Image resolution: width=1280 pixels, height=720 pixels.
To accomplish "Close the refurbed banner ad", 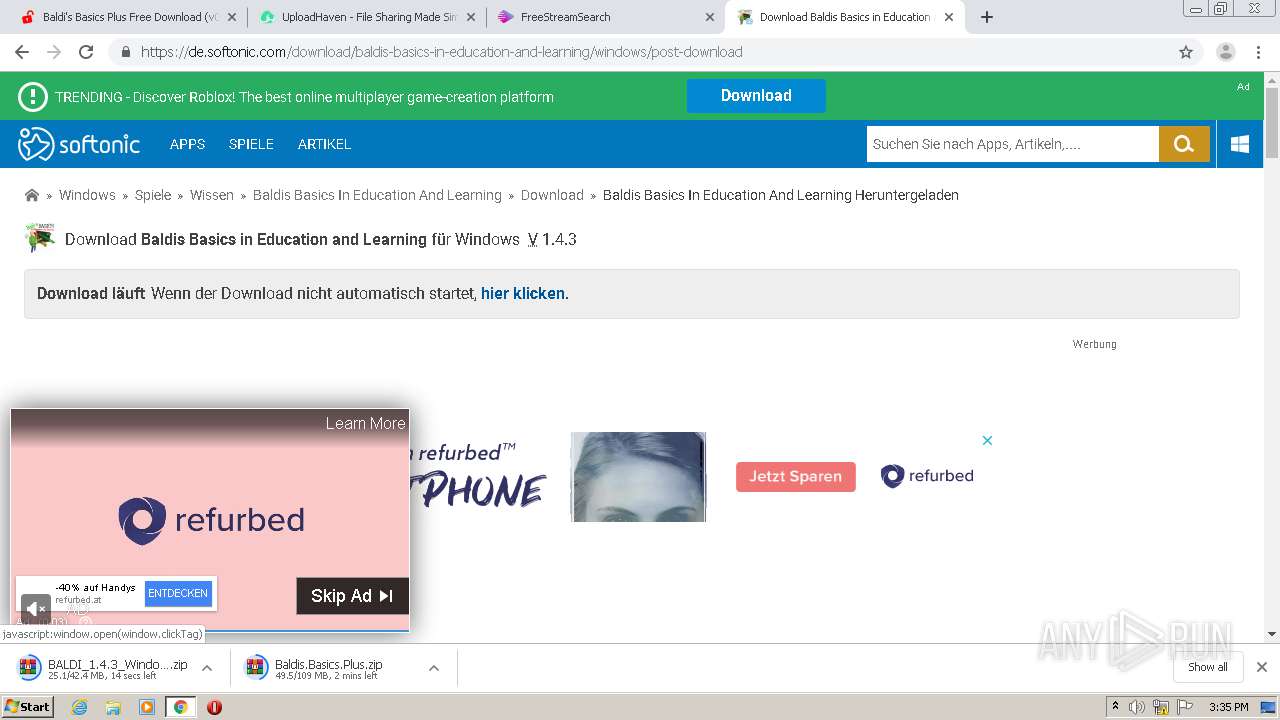I will pos(987,440).
